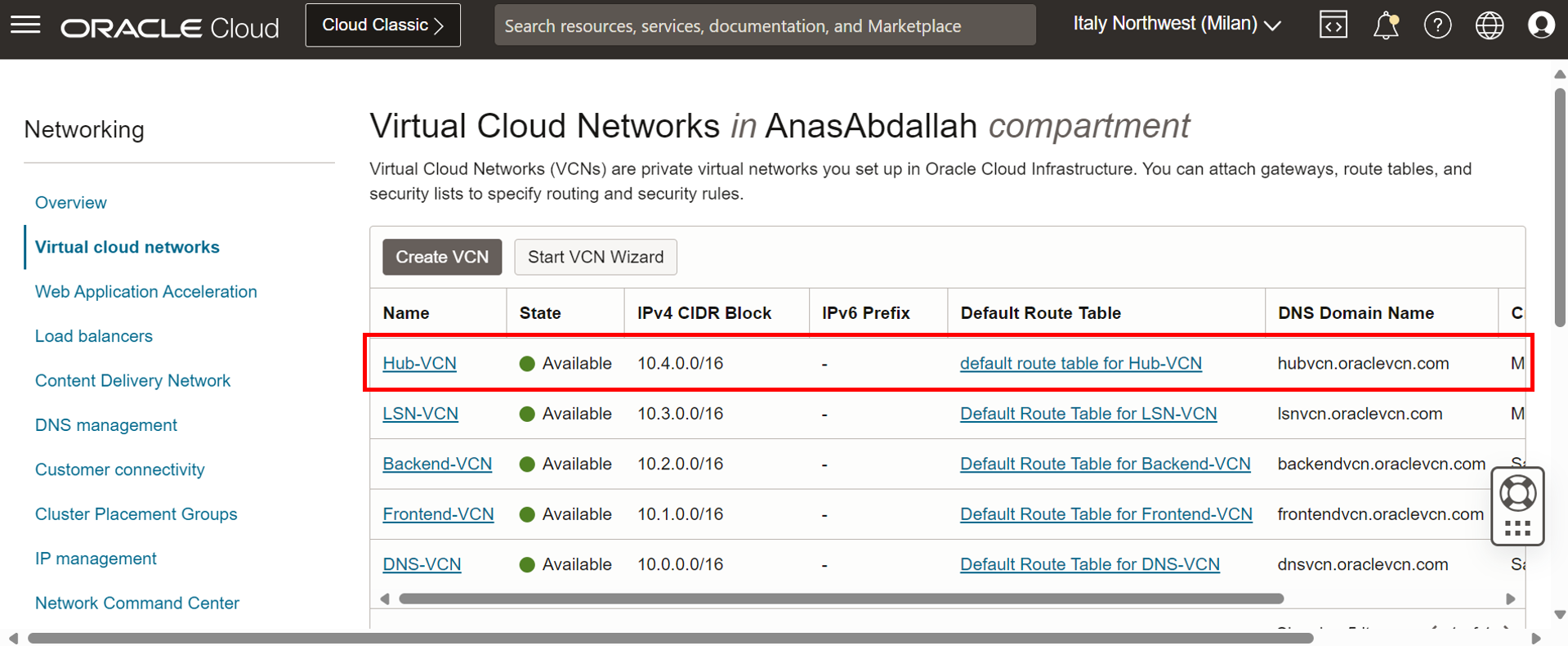Click Start VCN Wizard button
Screen dimensions: 1568x646
[596, 257]
